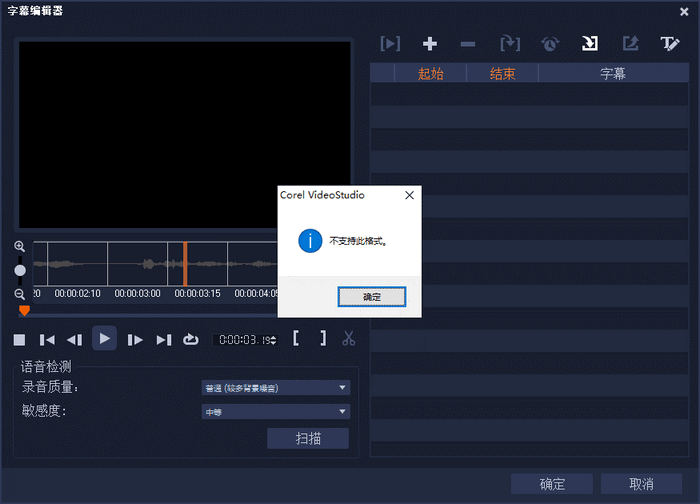The height and width of the screenshot is (504, 700).
Task: Click the zoom out magnifier on waveform
Action: (20, 294)
